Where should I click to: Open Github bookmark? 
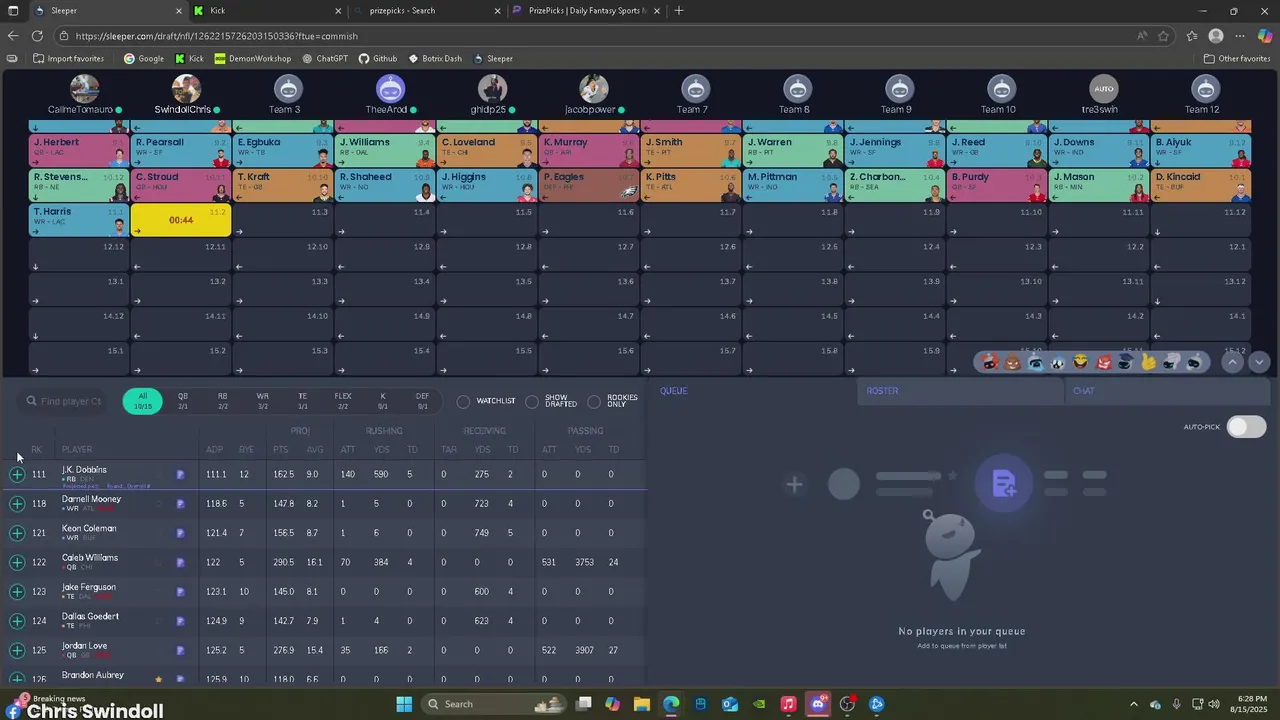point(378,59)
